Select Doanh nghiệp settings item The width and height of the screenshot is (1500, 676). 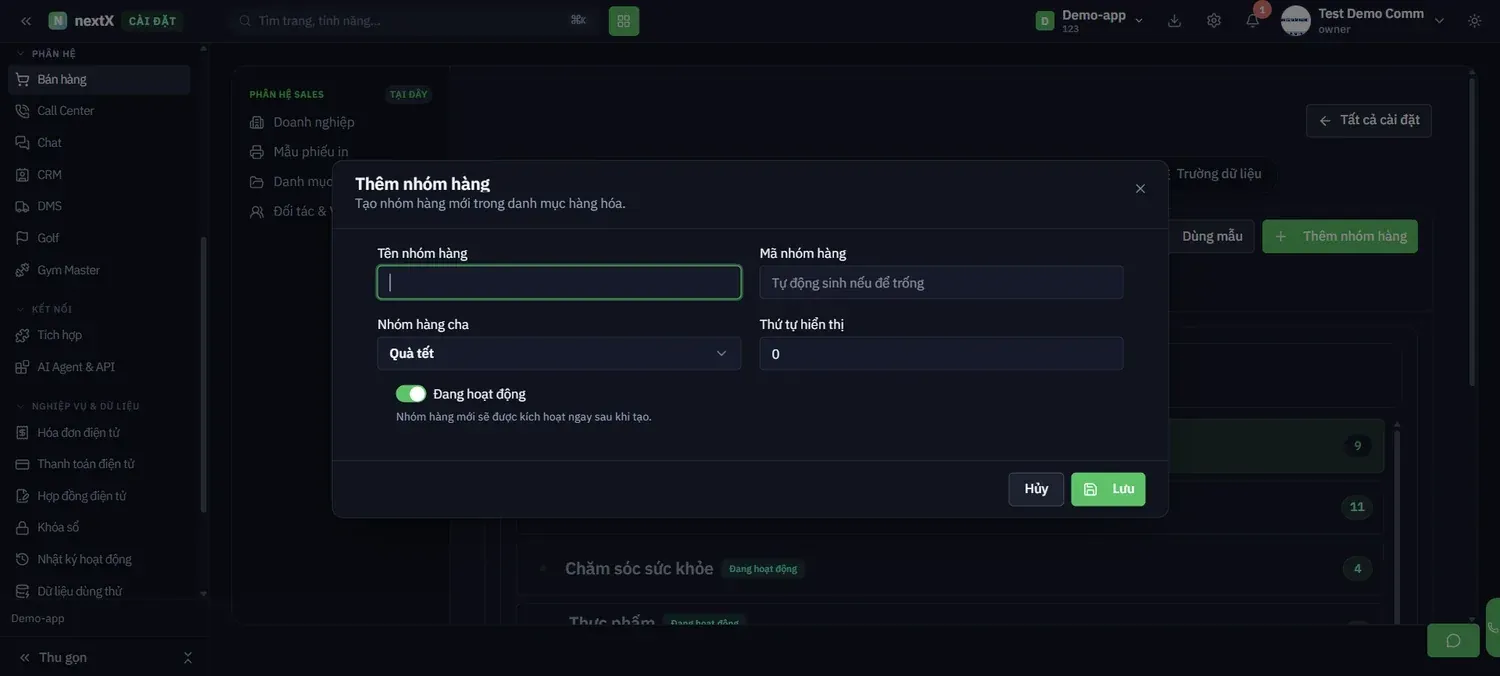(x=302, y=122)
